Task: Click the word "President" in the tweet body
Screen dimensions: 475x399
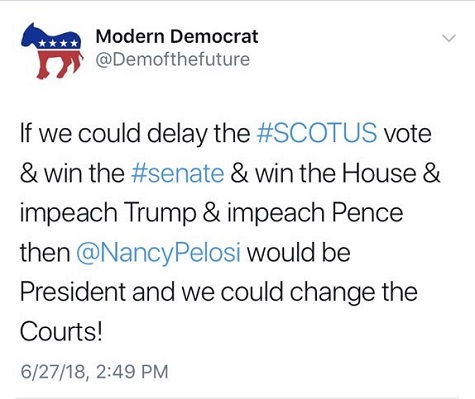Action: pos(73,292)
